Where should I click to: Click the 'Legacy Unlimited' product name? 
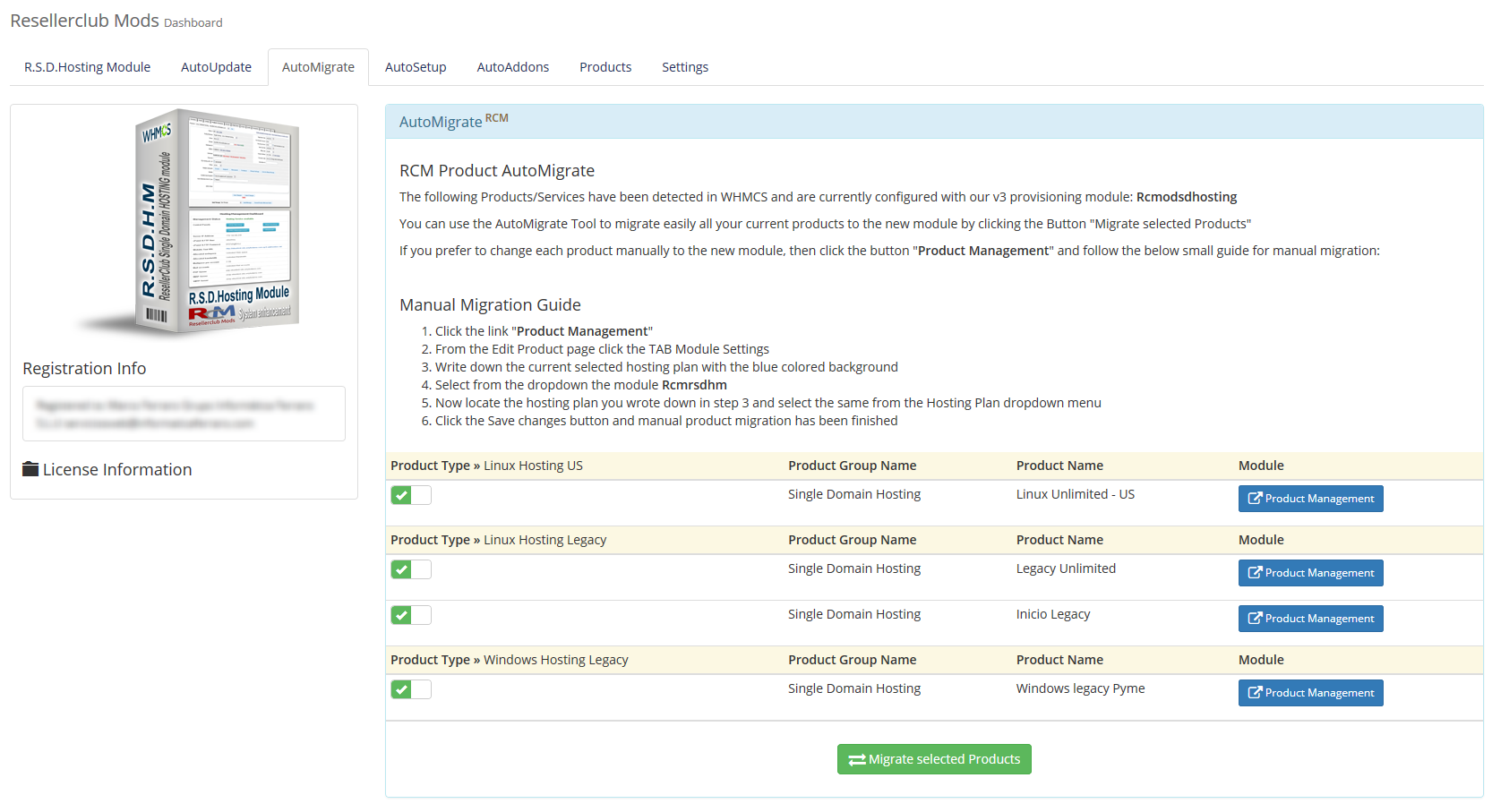pyautogui.click(x=1066, y=568)
